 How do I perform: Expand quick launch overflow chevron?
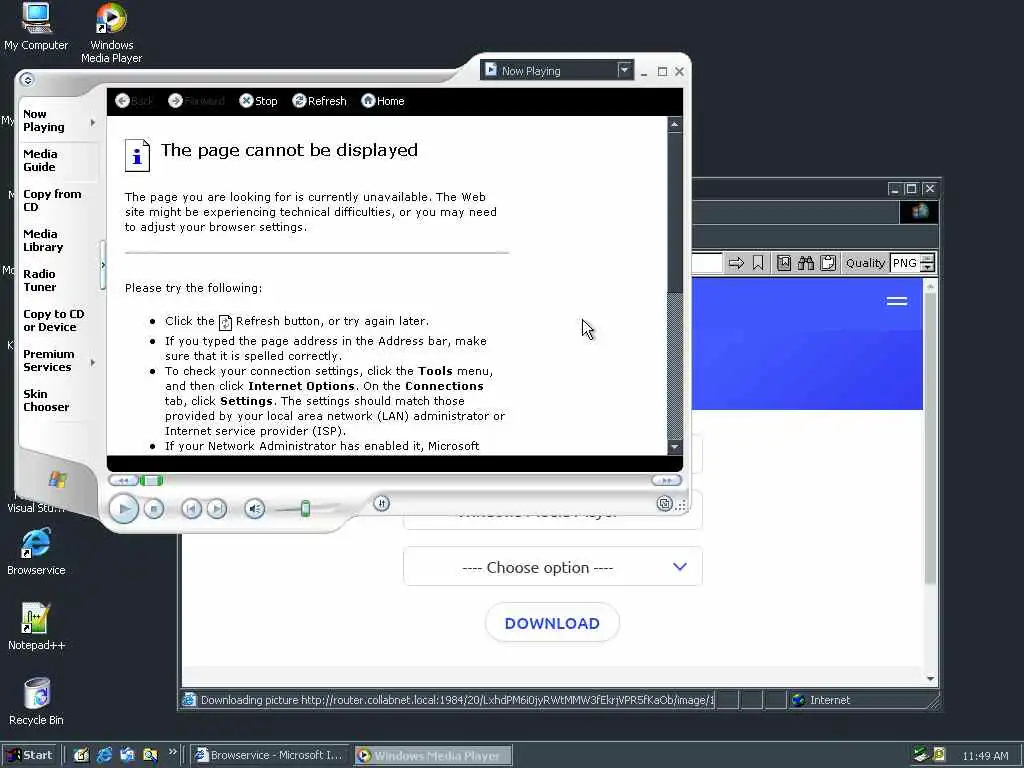pos(172,752)
